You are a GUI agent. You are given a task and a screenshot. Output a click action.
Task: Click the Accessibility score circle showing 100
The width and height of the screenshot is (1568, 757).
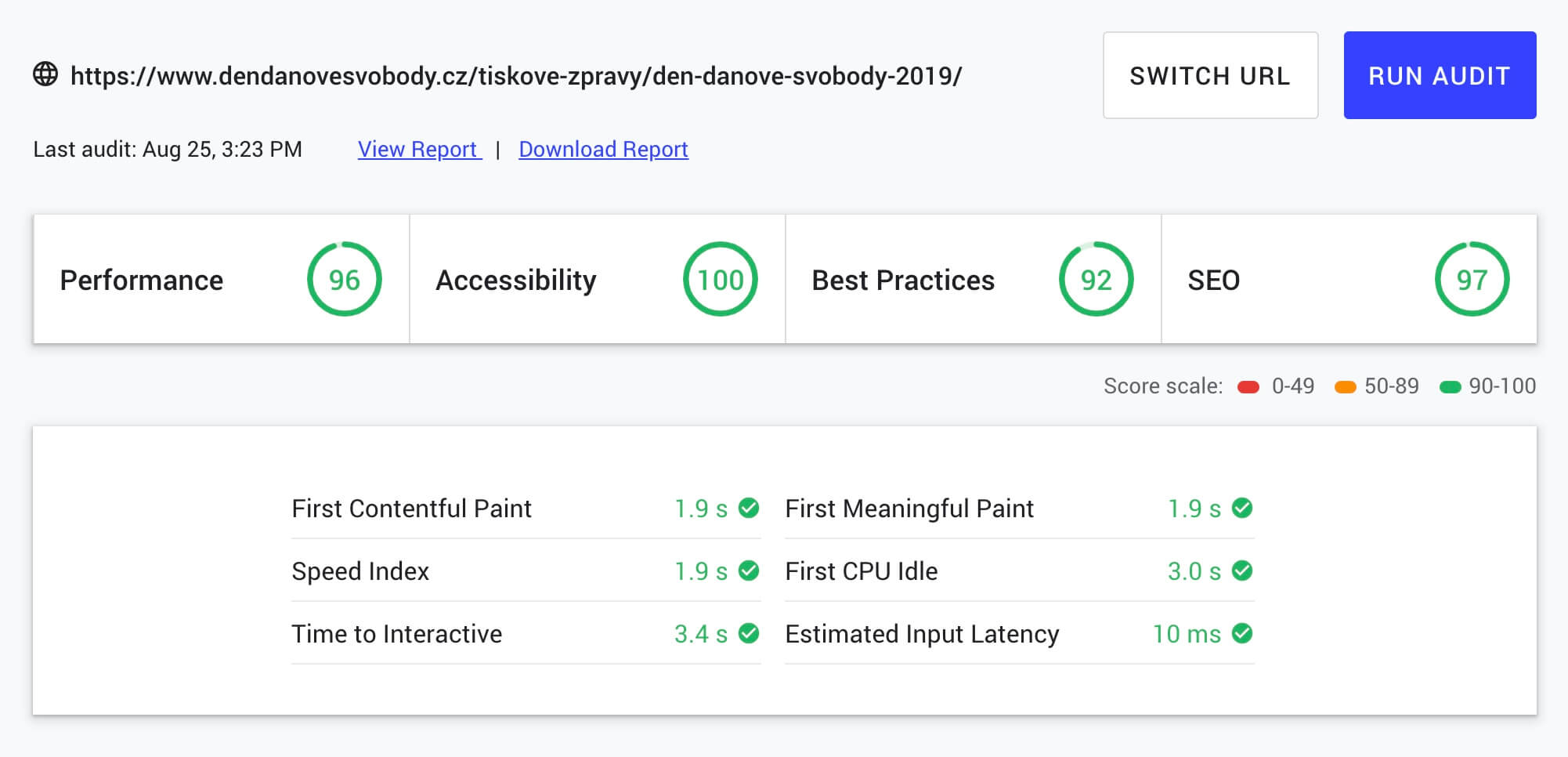[x=720, y=279]
